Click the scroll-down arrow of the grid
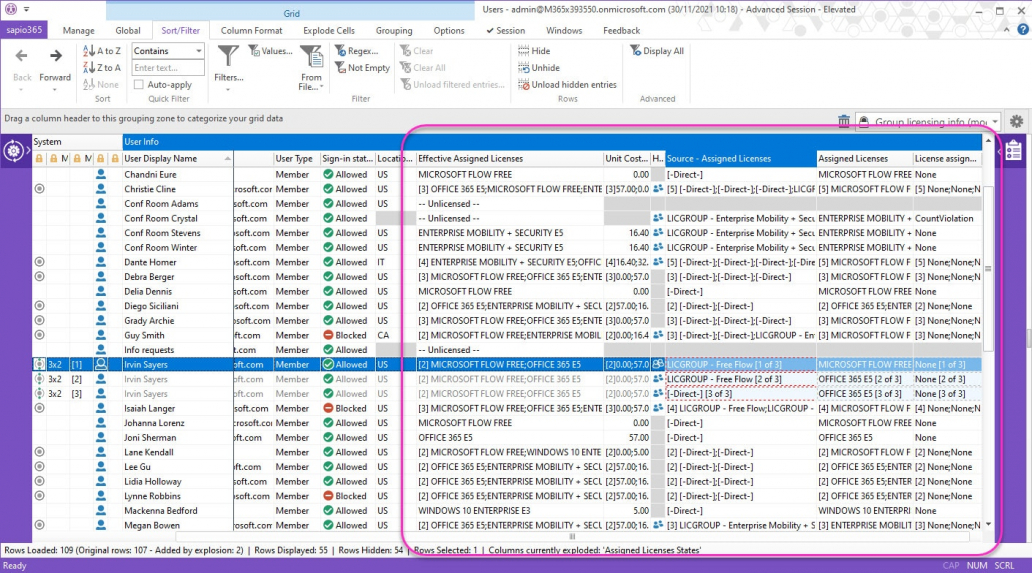The image size is (1032, 573). [x=988, y=524]
